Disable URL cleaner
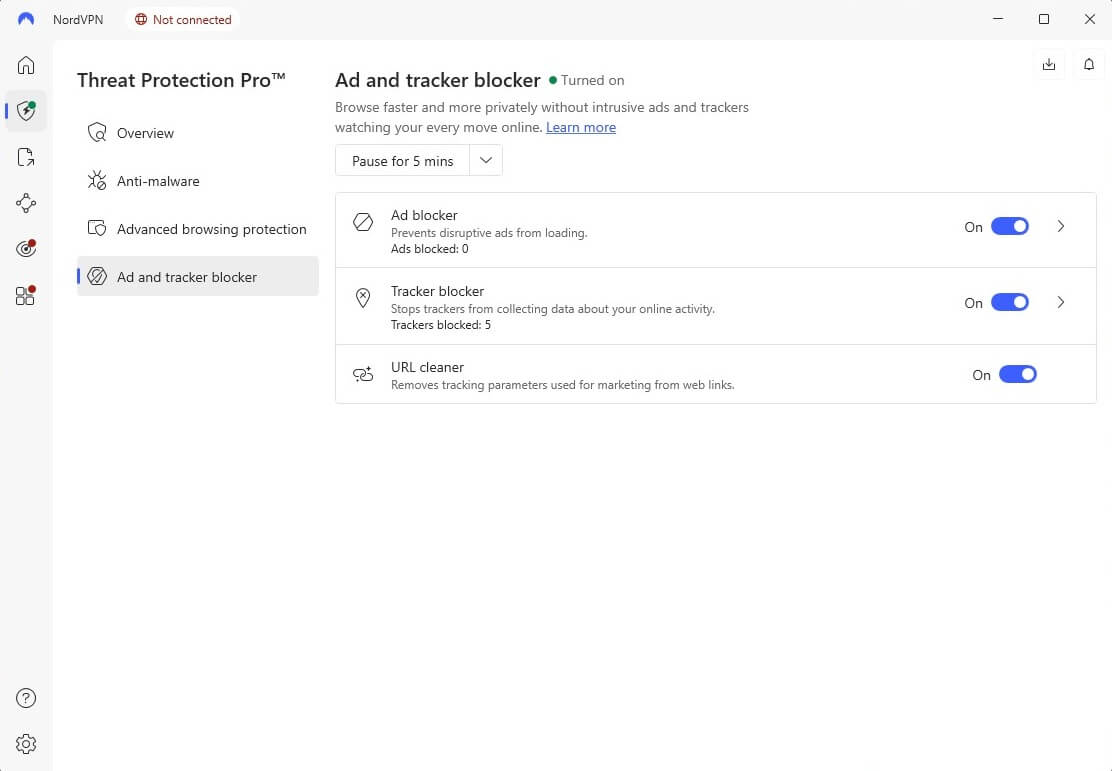The width and height of the screenshot is (1112, 771). pyautogui.click(x=1018, y=374)
